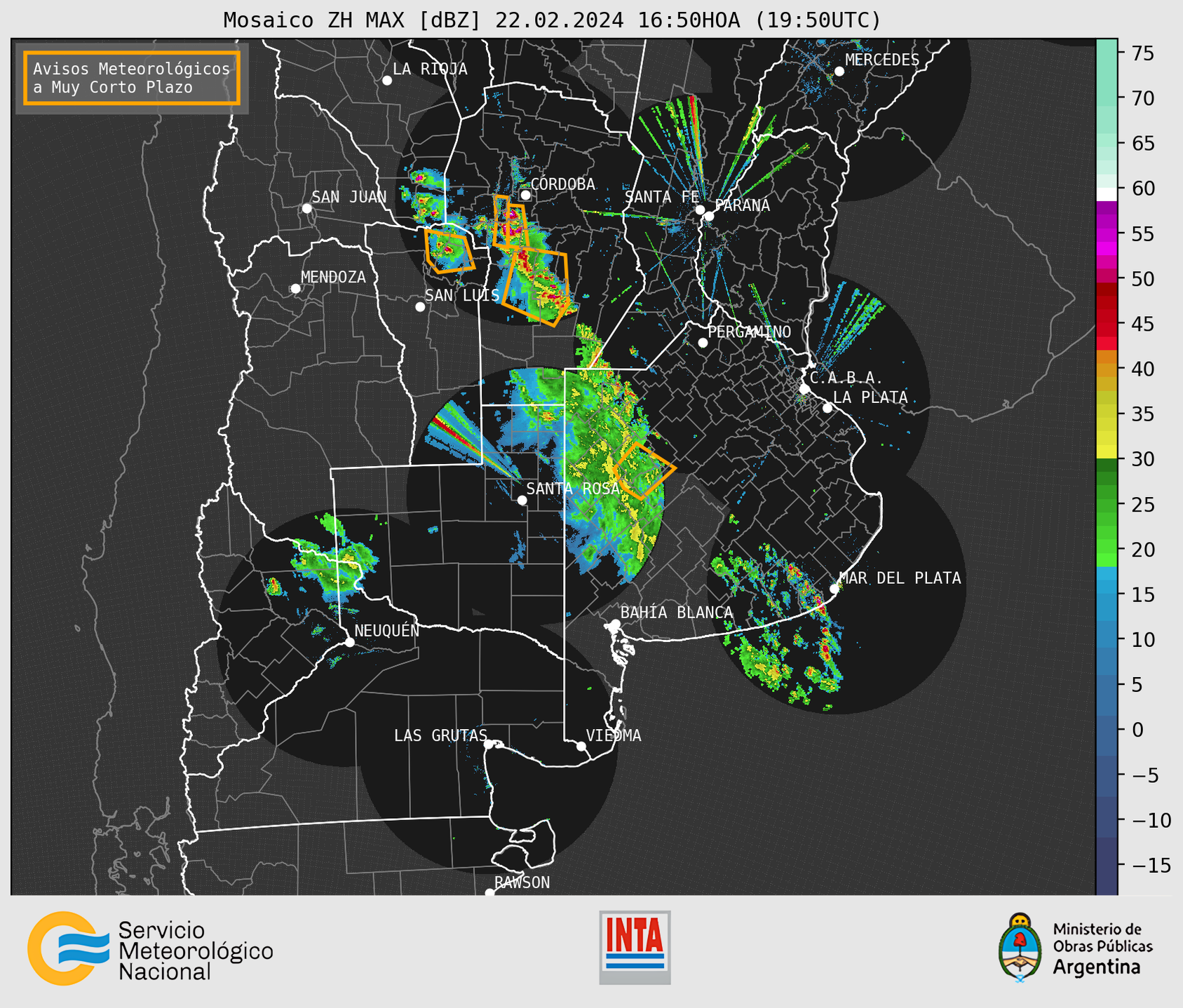Click the RAWSON city label
The image size is (1183, 1008).
coord(522,883)
